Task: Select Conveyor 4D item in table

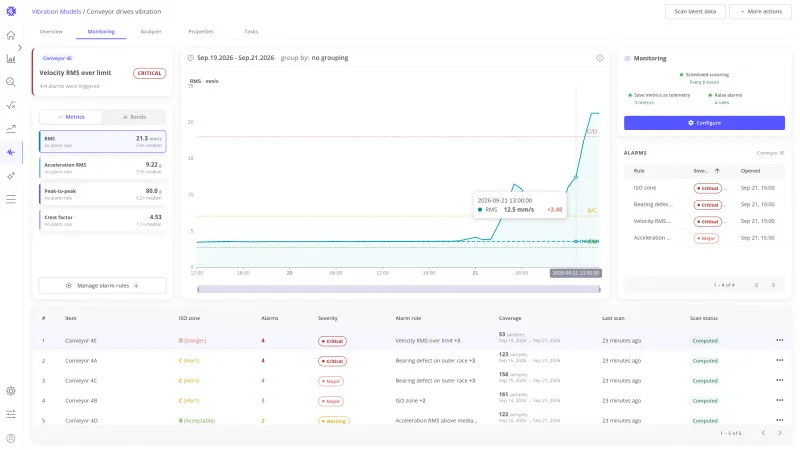Action: (81, 420)
